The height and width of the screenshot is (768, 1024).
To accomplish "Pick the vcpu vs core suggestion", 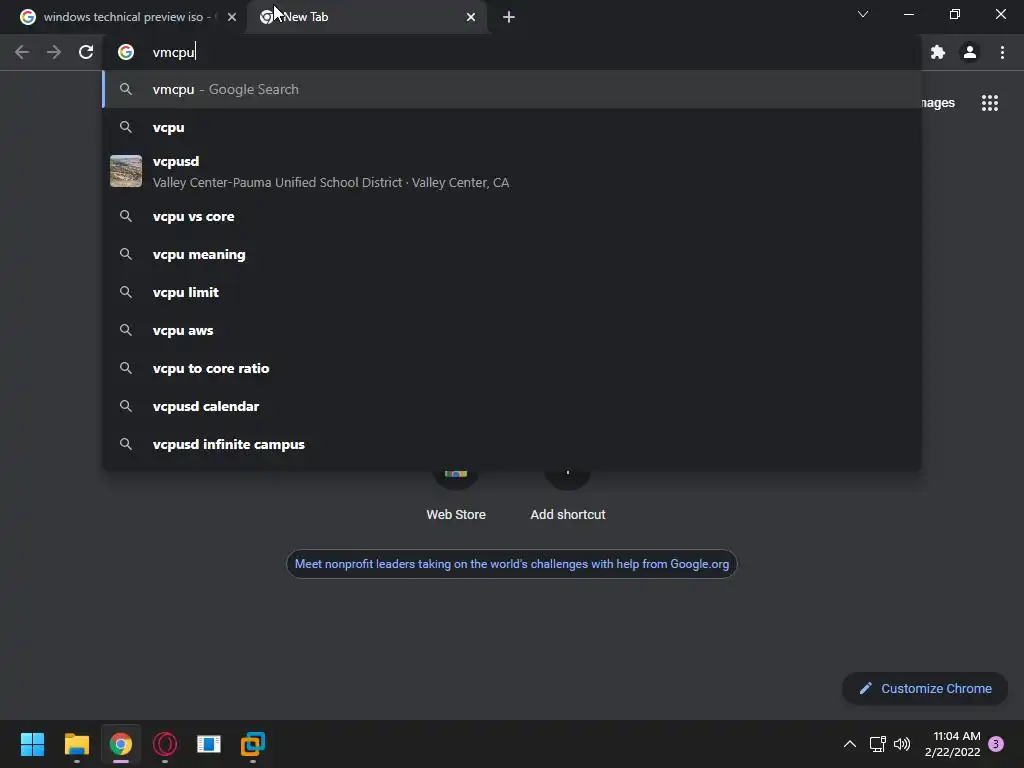I will (513, 216).
